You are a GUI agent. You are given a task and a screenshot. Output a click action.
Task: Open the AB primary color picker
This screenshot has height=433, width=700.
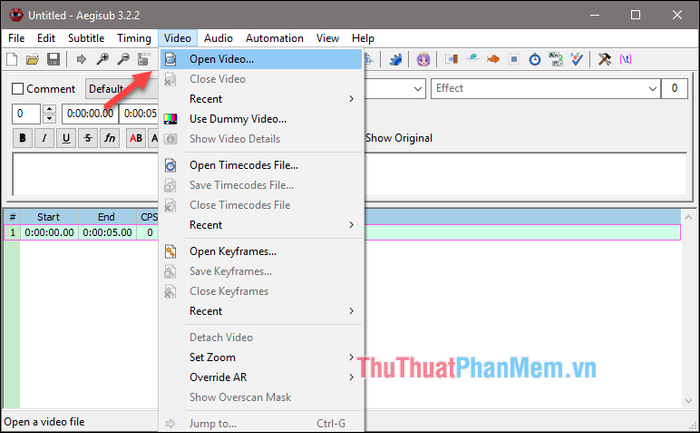(x=136, y=138)
